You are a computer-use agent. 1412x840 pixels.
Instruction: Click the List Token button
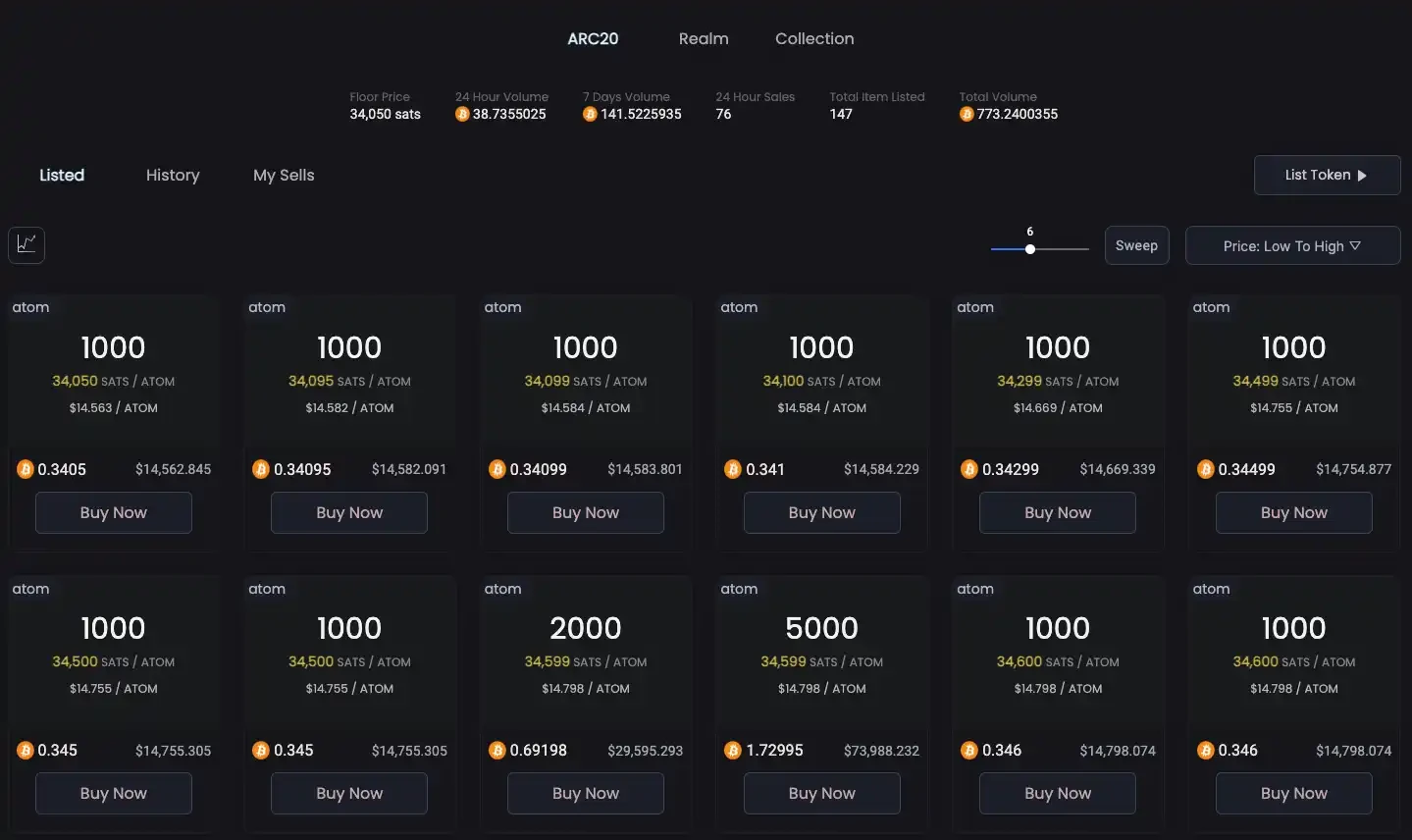(1326, 175)
